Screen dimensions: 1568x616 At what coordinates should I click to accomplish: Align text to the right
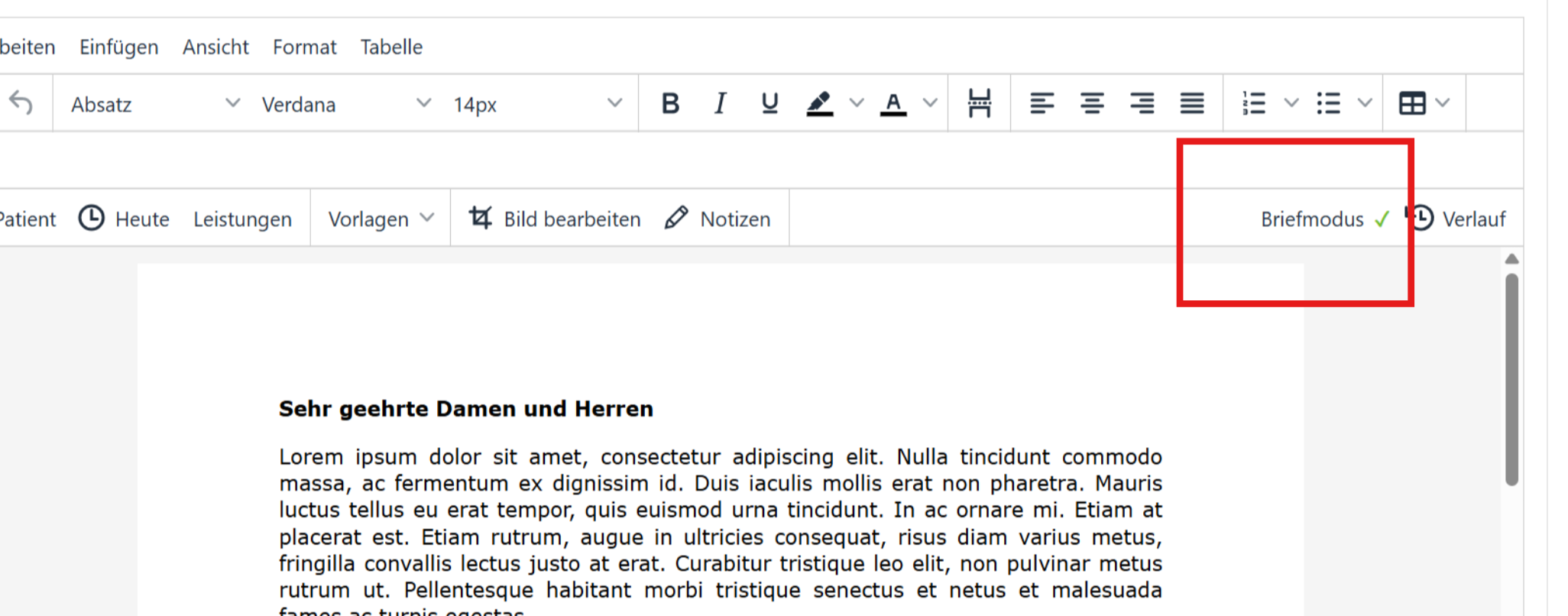tap(1142, 103)
